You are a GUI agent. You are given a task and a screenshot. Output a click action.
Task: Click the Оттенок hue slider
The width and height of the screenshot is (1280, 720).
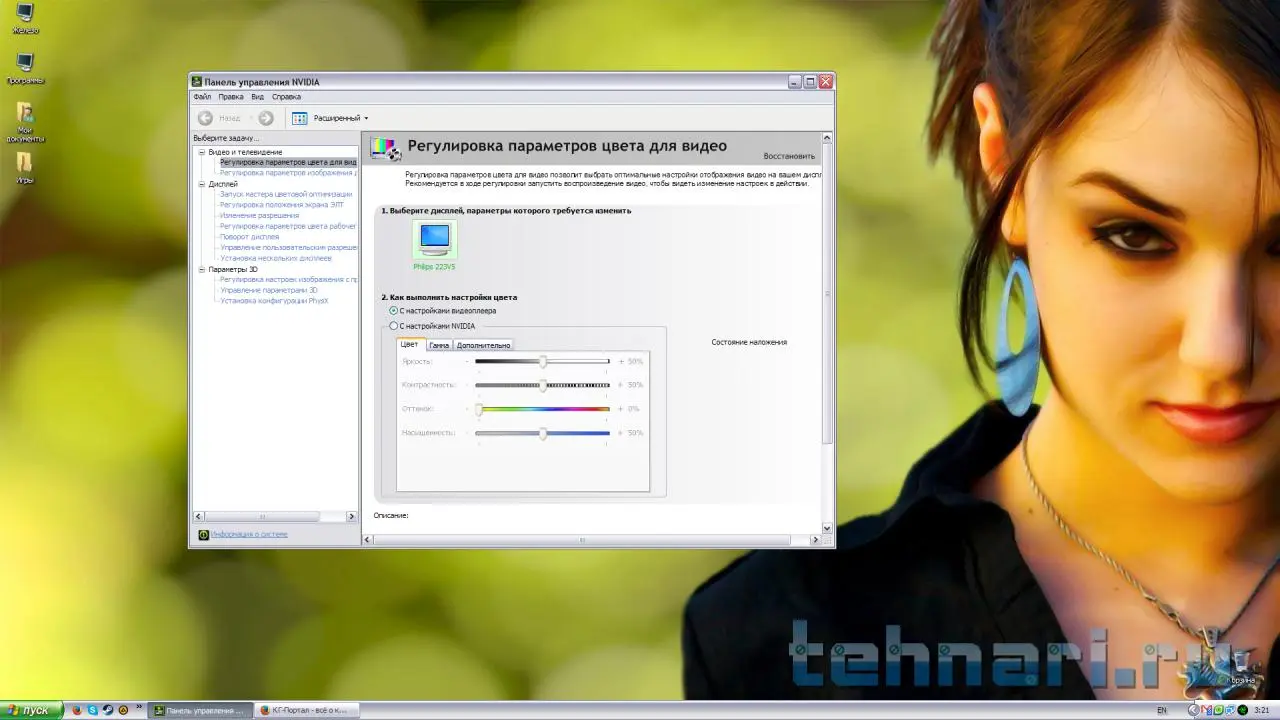tap(542, 409)
